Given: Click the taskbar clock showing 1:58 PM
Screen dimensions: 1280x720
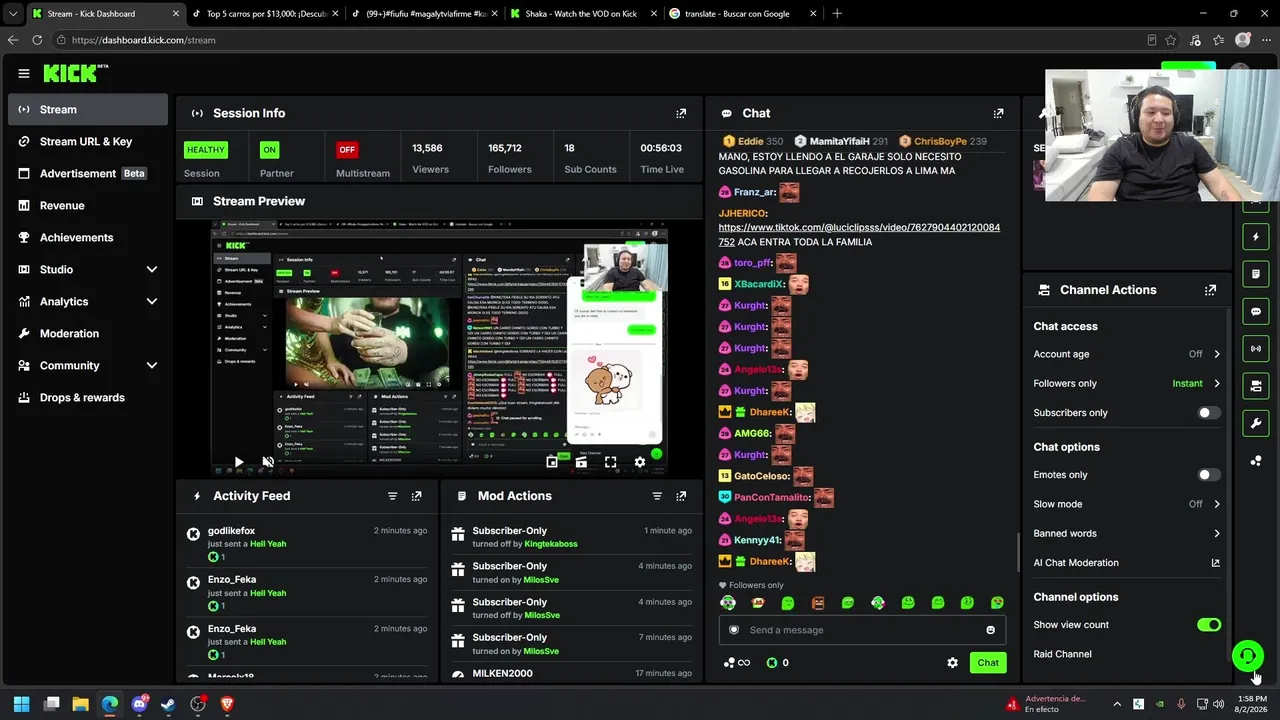Looking at the screenshot, I should pos(1252,704).
